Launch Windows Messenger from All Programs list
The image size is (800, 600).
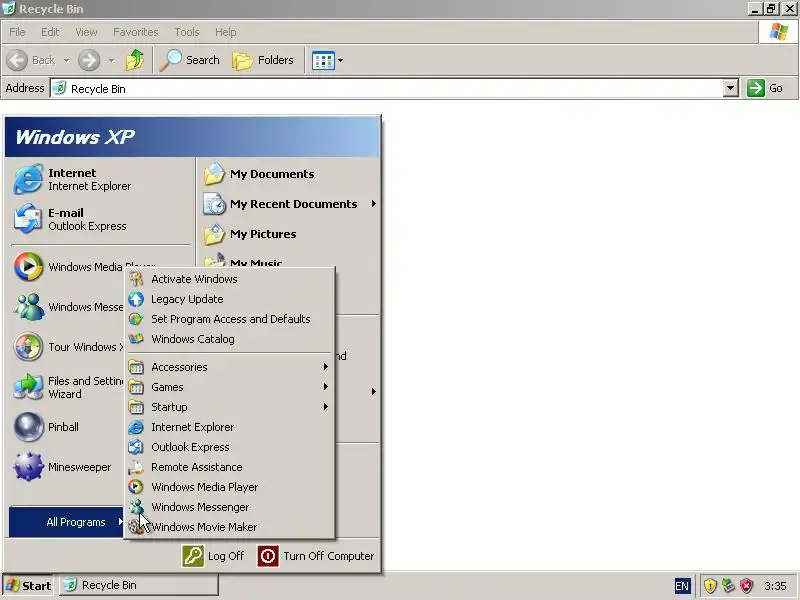point(231,507)
